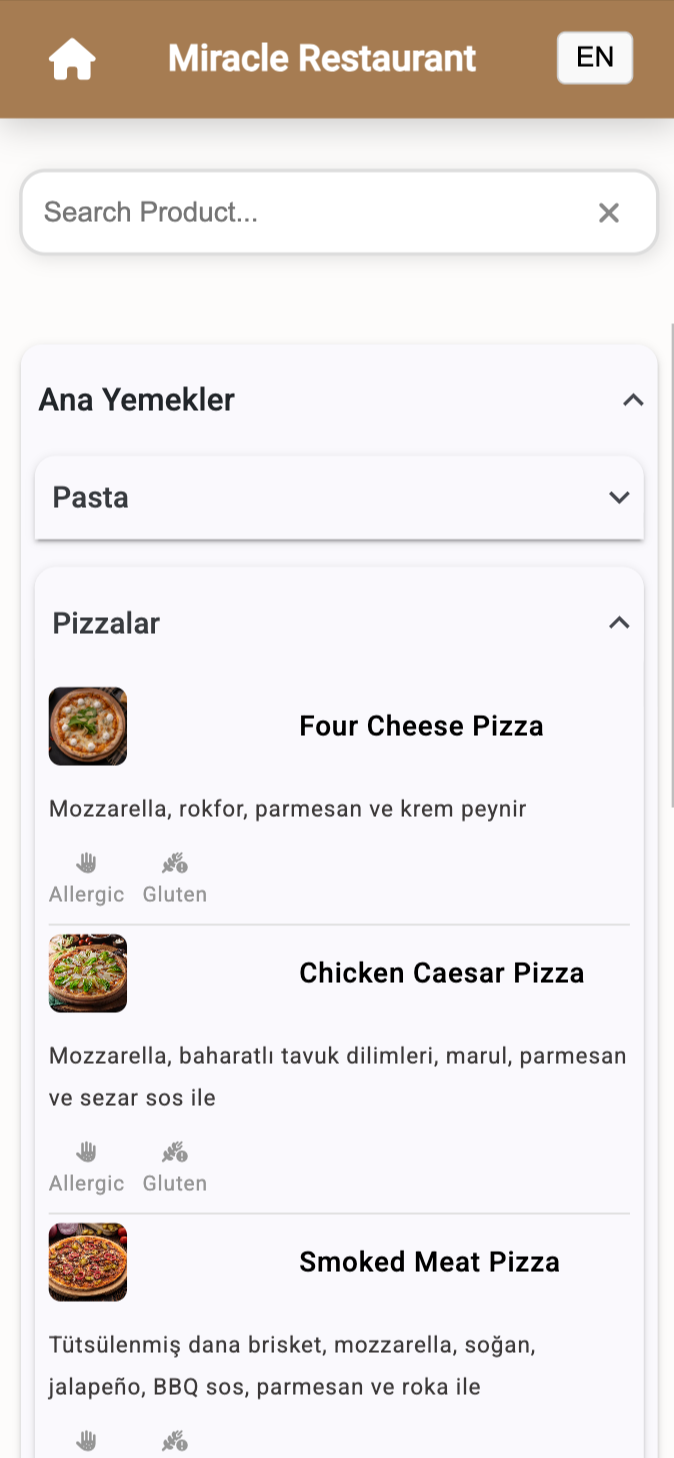This screenshot has height=1458, width=674.
Task: Select the Chicken Caesar Pizza title
Action: tap(441, 973)
